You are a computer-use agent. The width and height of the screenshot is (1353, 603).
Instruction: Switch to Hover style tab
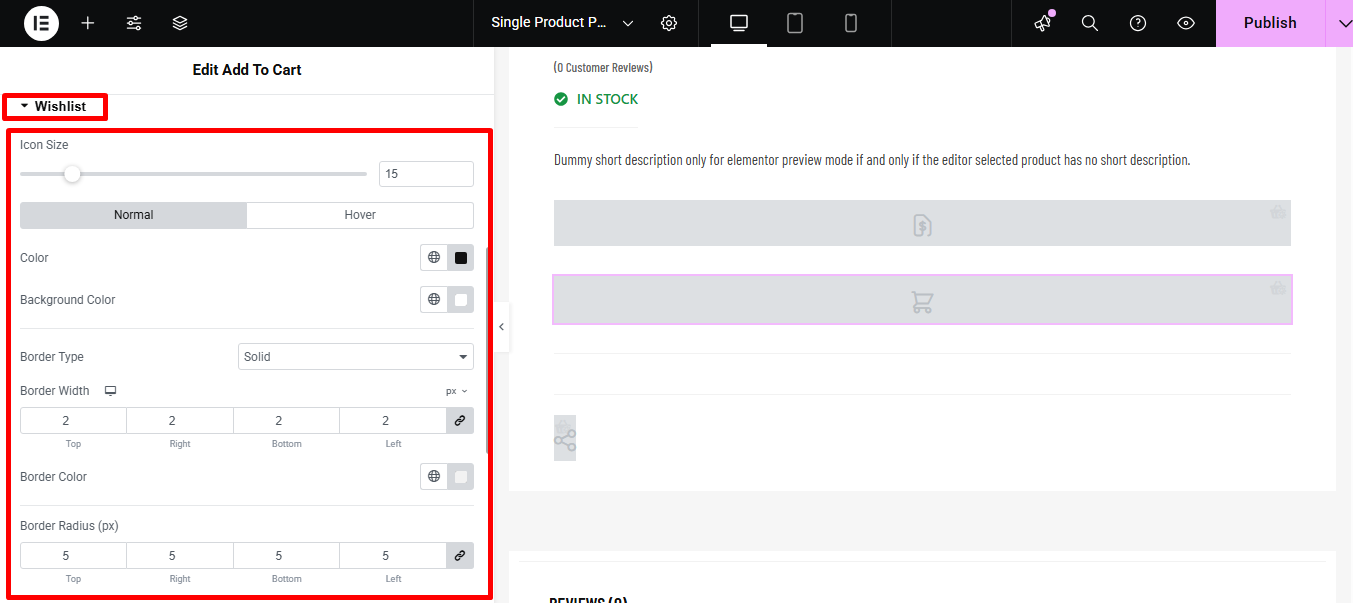click(360, 215)
